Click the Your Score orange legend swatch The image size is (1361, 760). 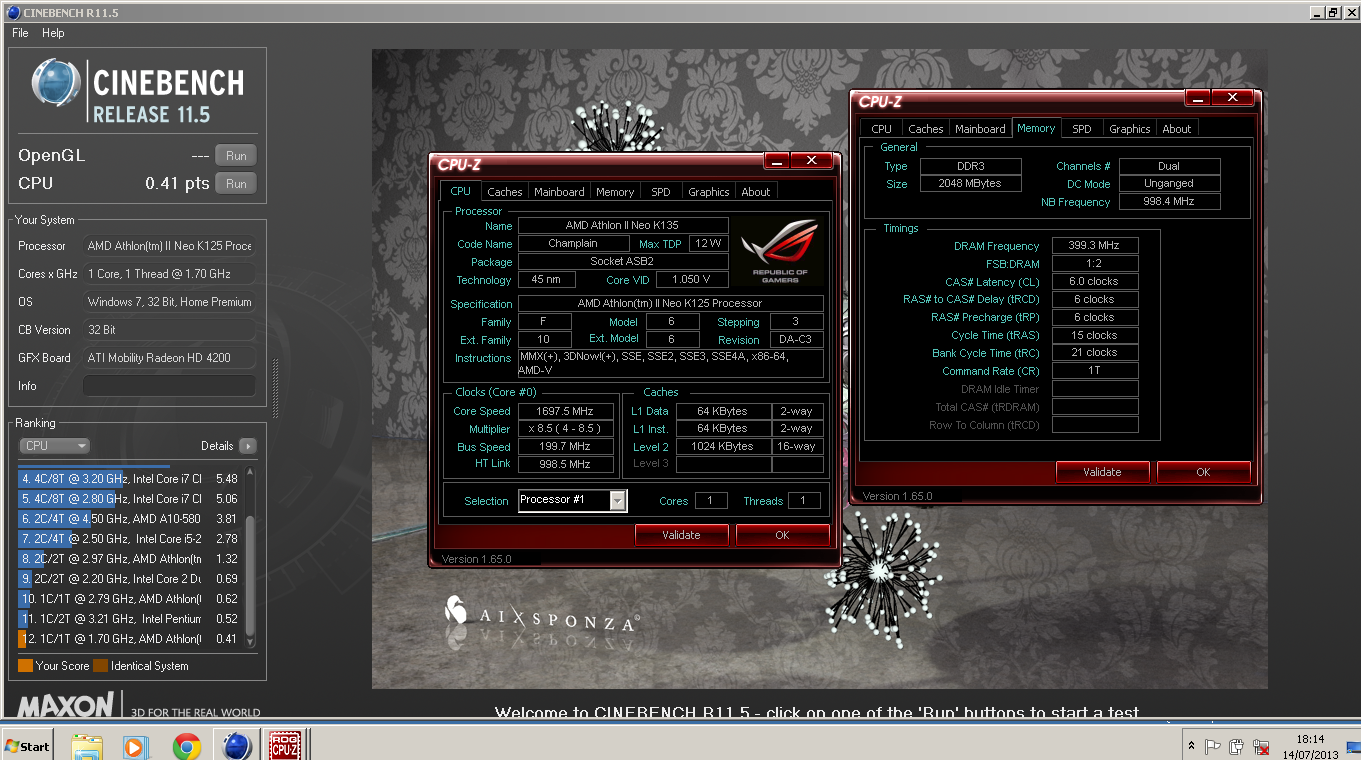coord(25,666)
